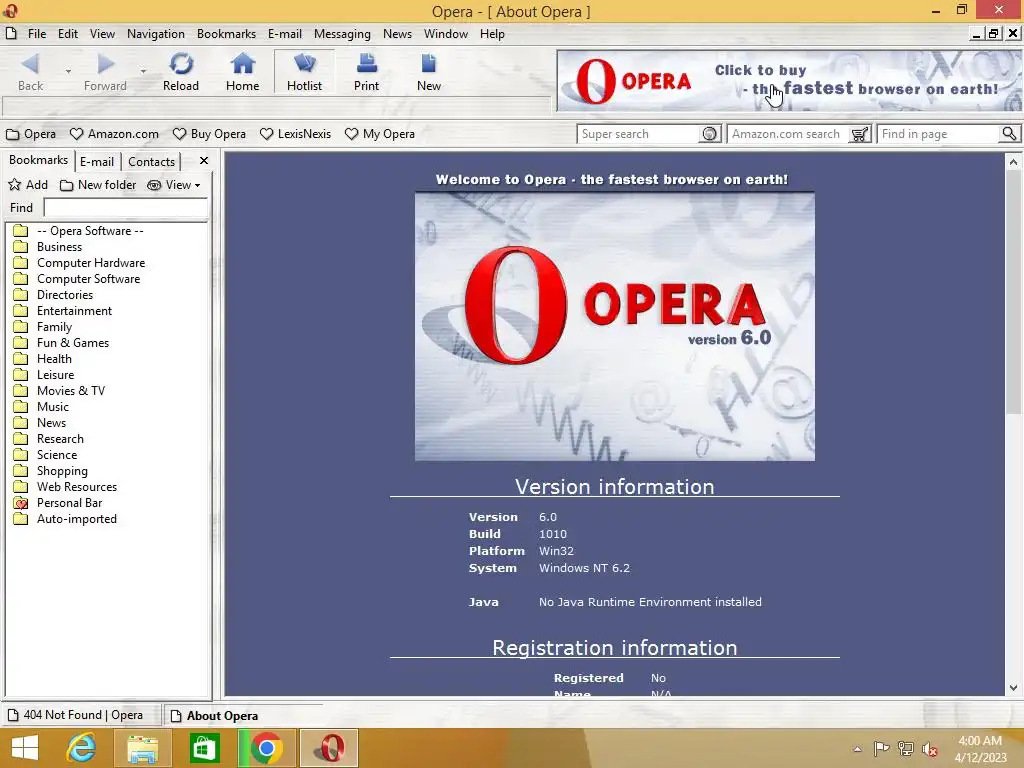1024x768 pixels.
Task: Expand the Computer Software folder
Action: [76, 279]
